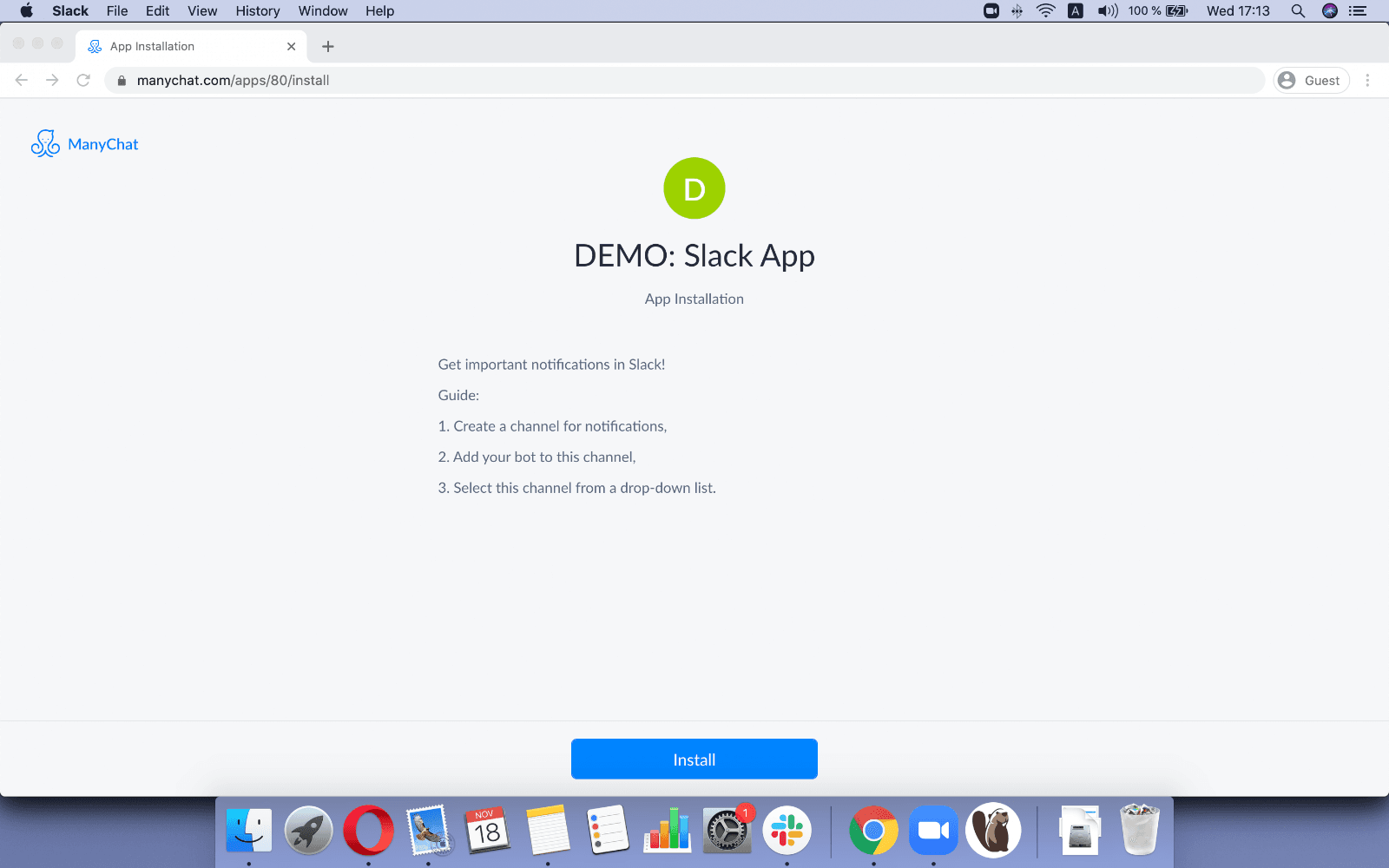Click the Wed 17:13 clock

(1238, 11)
